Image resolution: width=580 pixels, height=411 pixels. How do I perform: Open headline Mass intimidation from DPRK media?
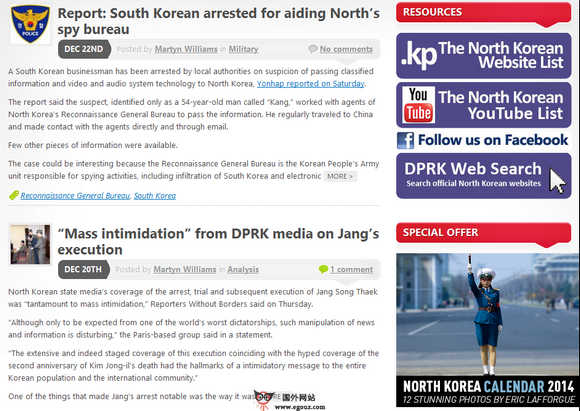click(218, 242)
